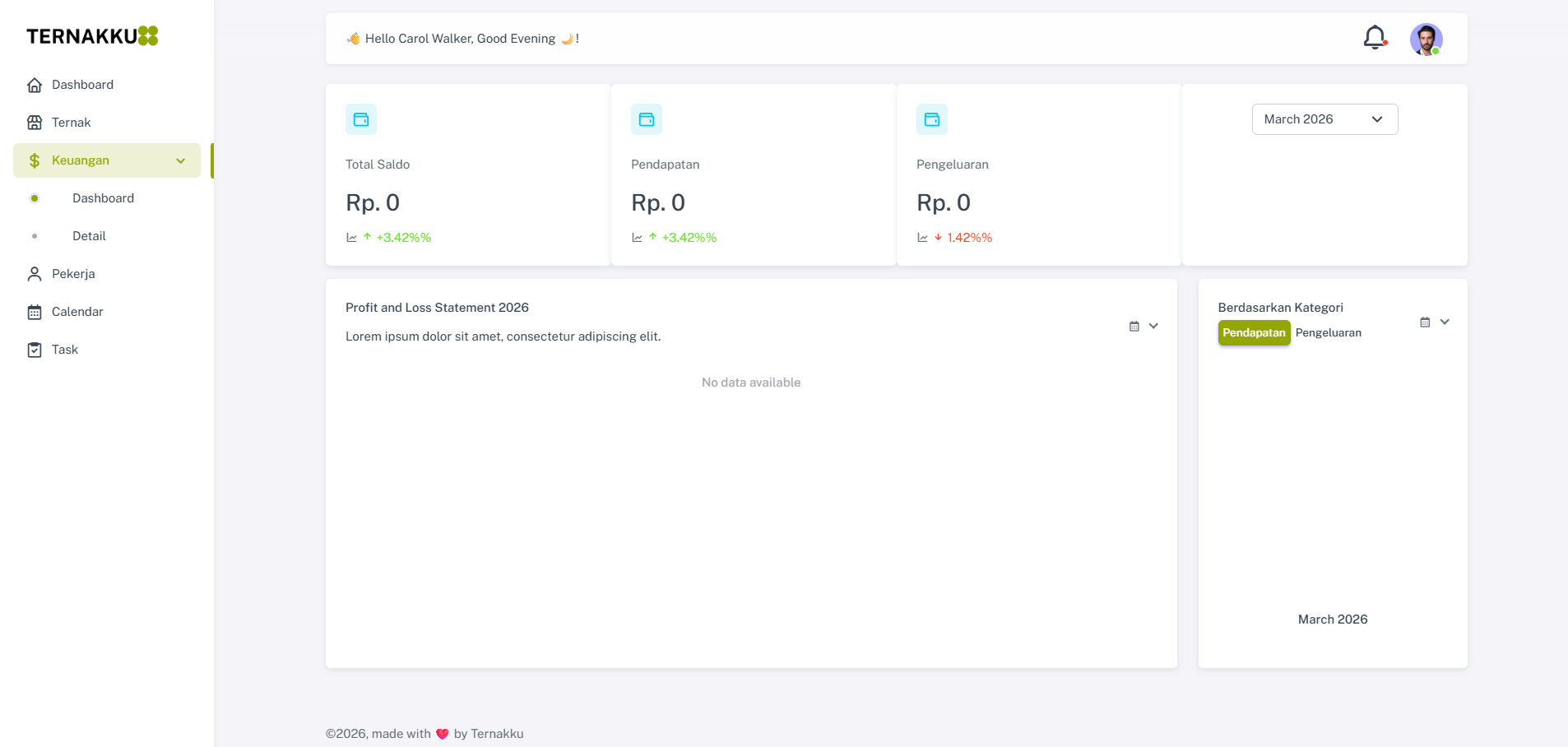
Task: Click the Berdasarkan Kategori calendar icon
Action: [1425, 322]
